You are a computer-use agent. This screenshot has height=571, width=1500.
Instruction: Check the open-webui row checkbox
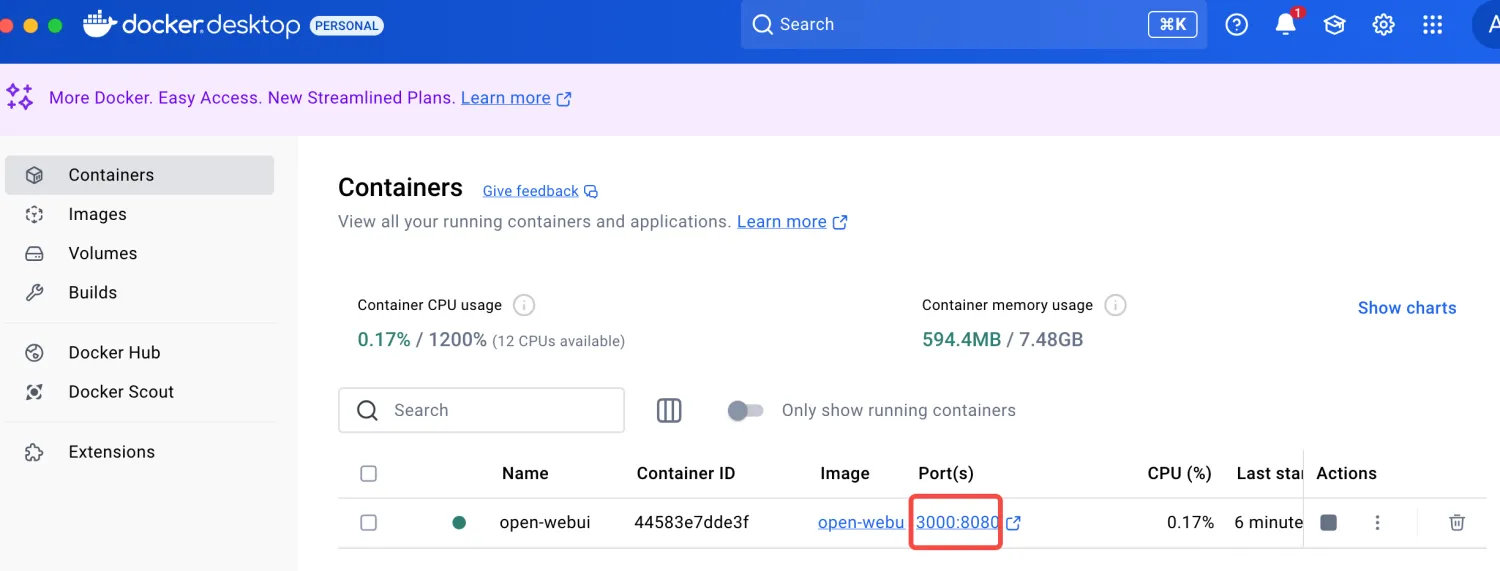(368, 522)
